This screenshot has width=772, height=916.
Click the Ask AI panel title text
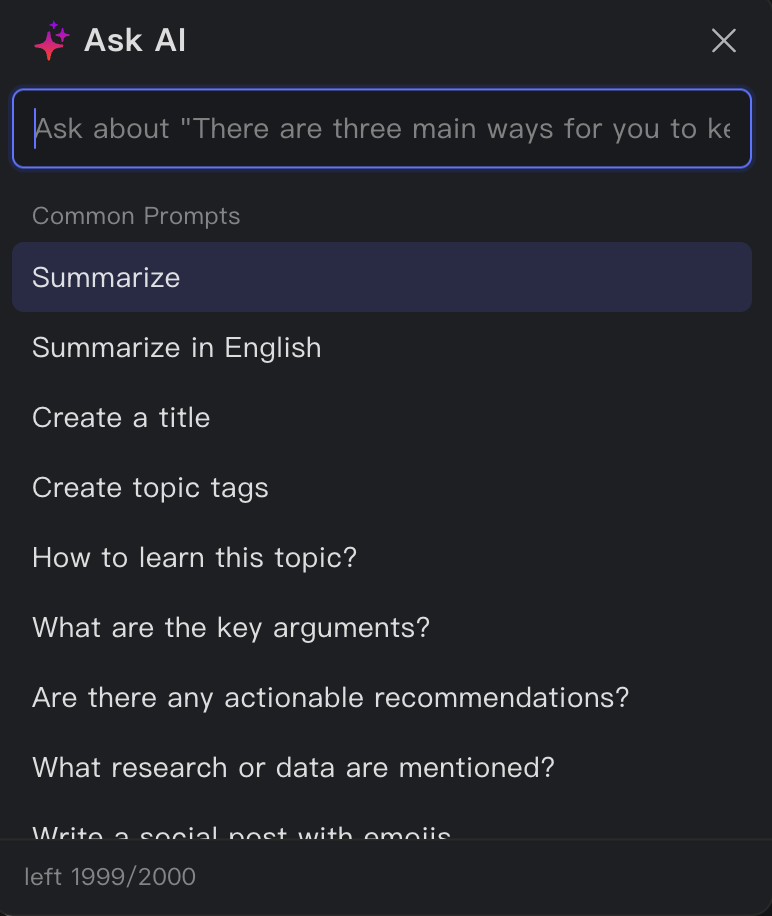click(135, 41)
